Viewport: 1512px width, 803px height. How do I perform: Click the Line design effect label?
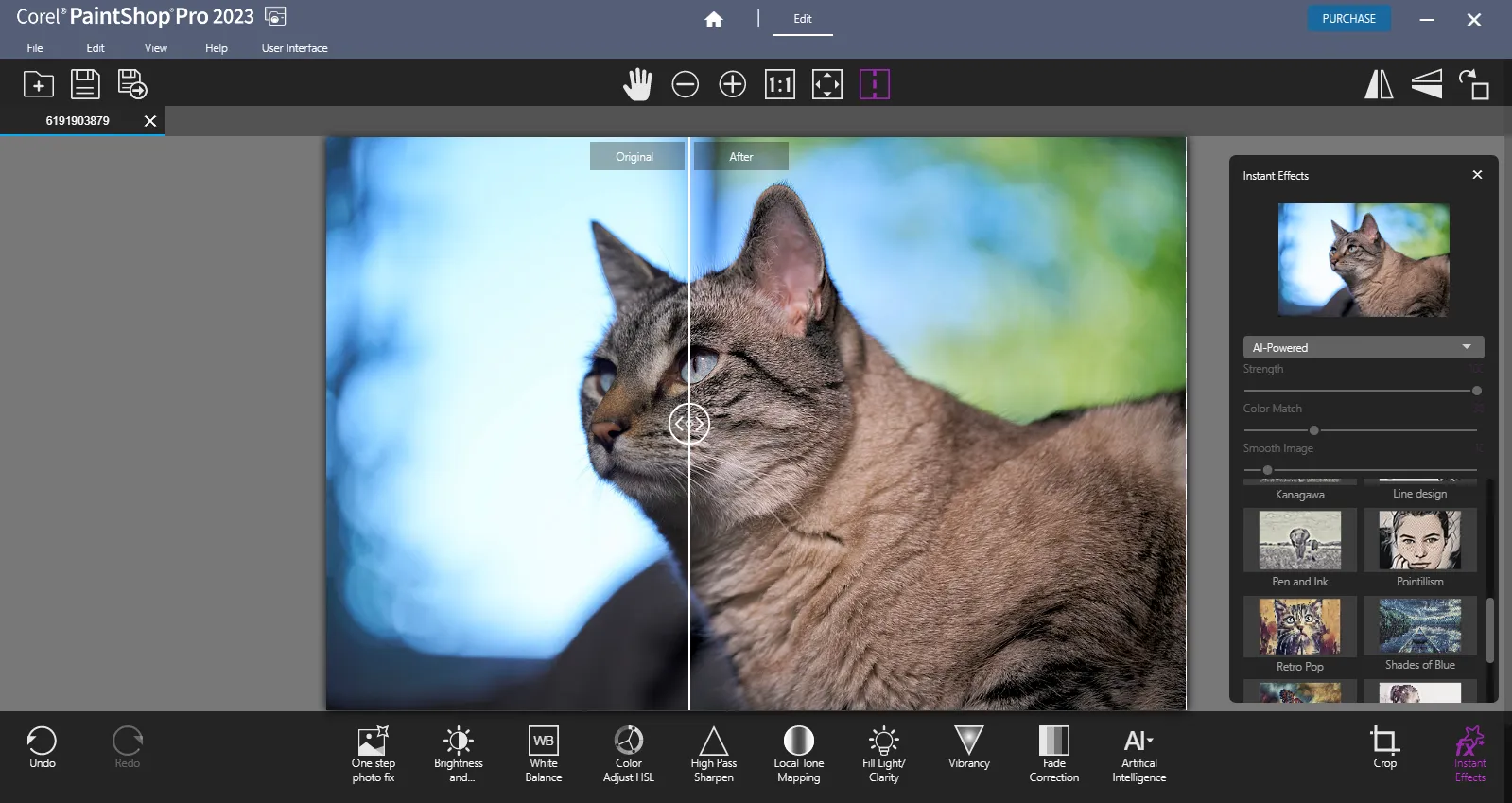coord(1420,494)
